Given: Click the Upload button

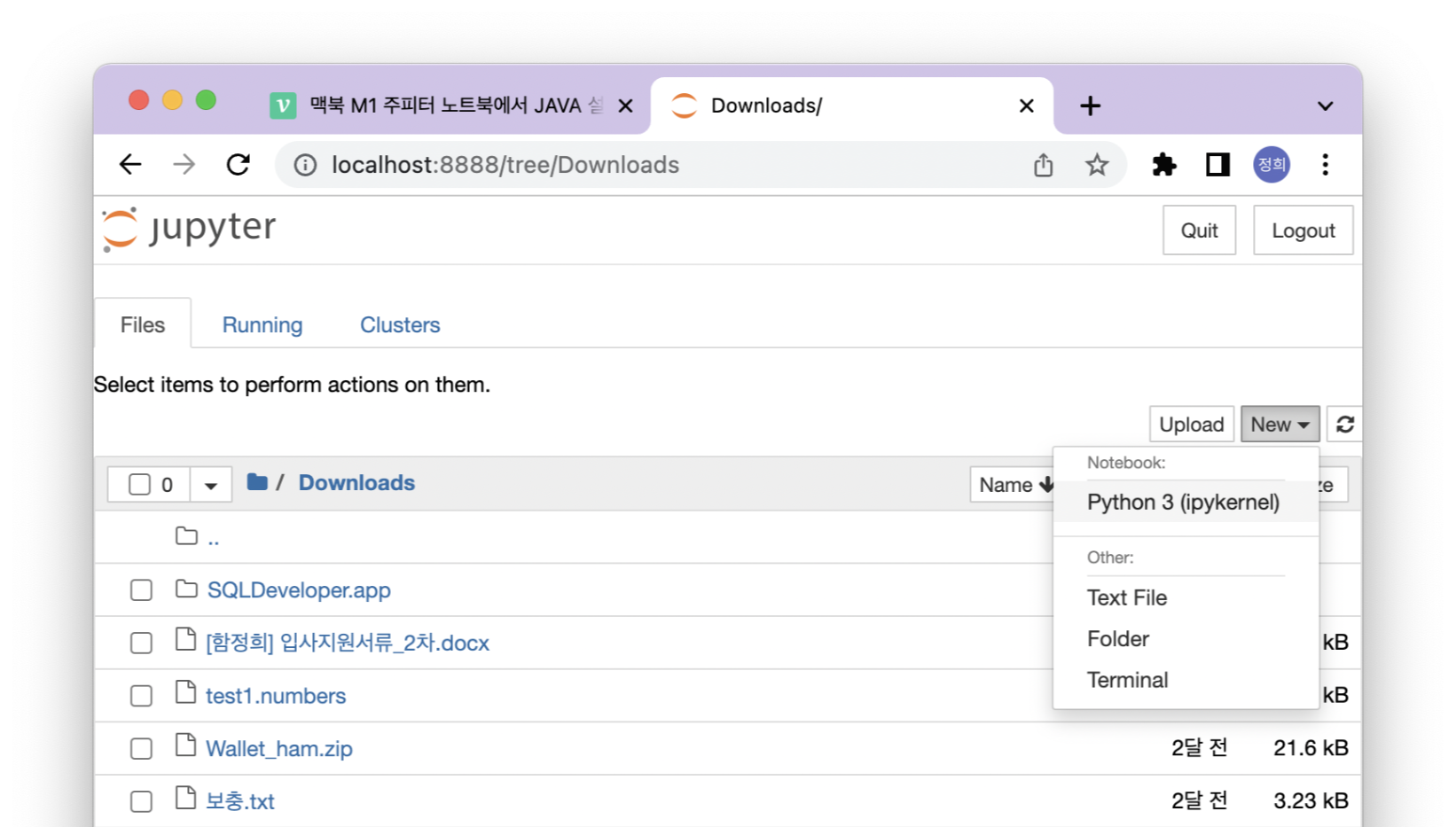Looking at the screenshot, I should [x=1191, y=425].
